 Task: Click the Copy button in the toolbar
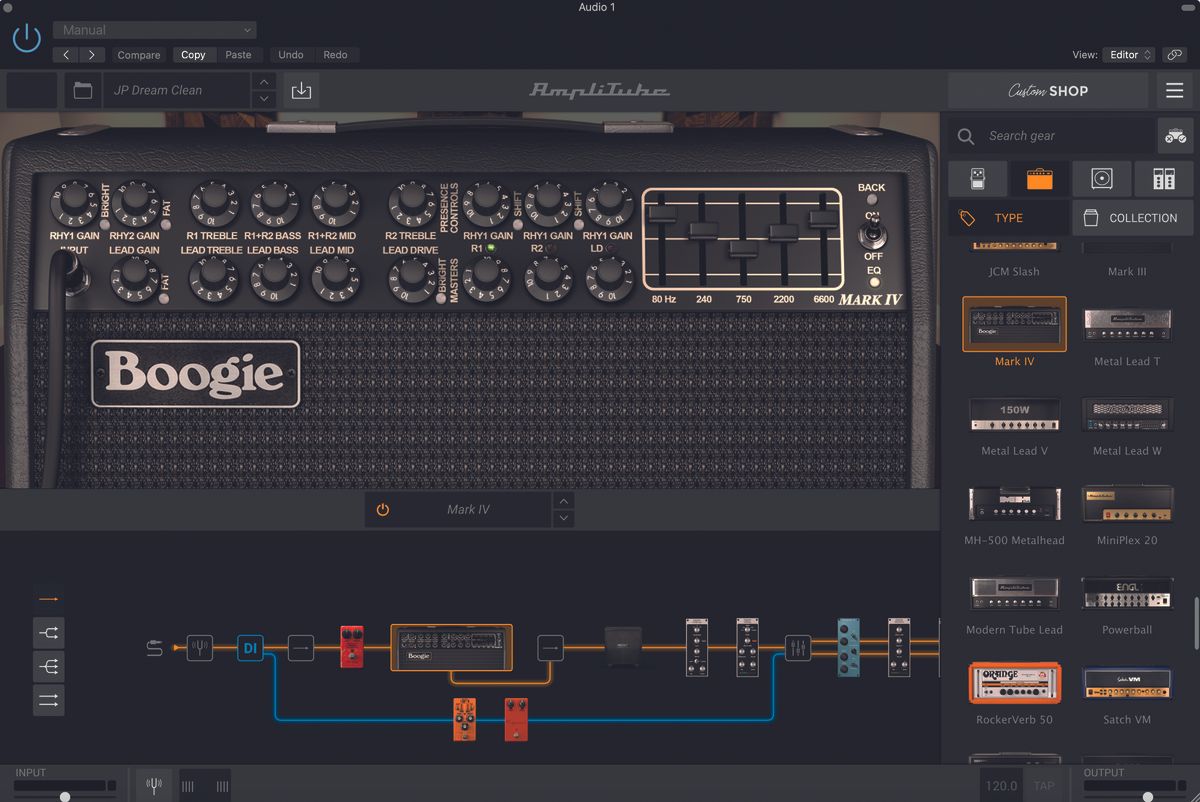point(193,55)
